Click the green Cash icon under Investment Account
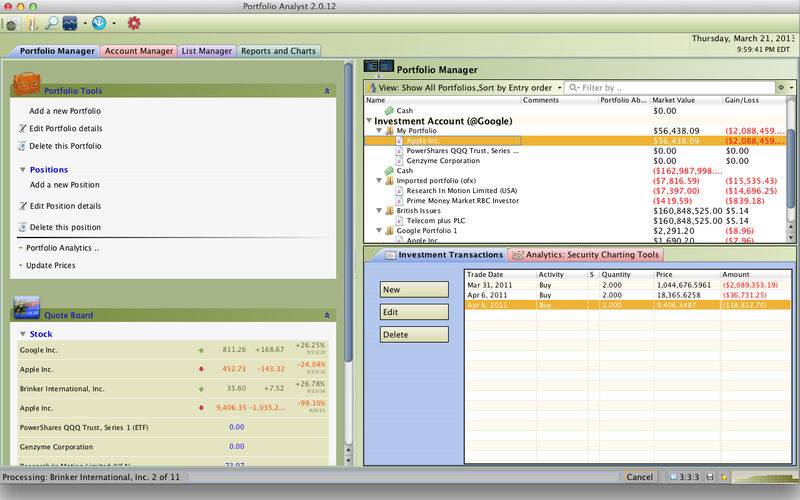Screen dimensions: 800x500 389,171
